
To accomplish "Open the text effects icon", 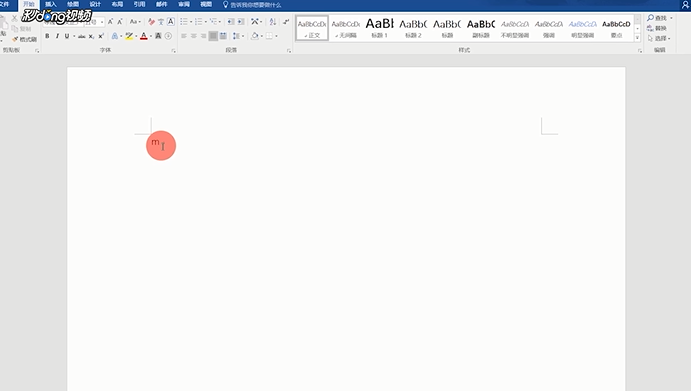I will (115, 36).
